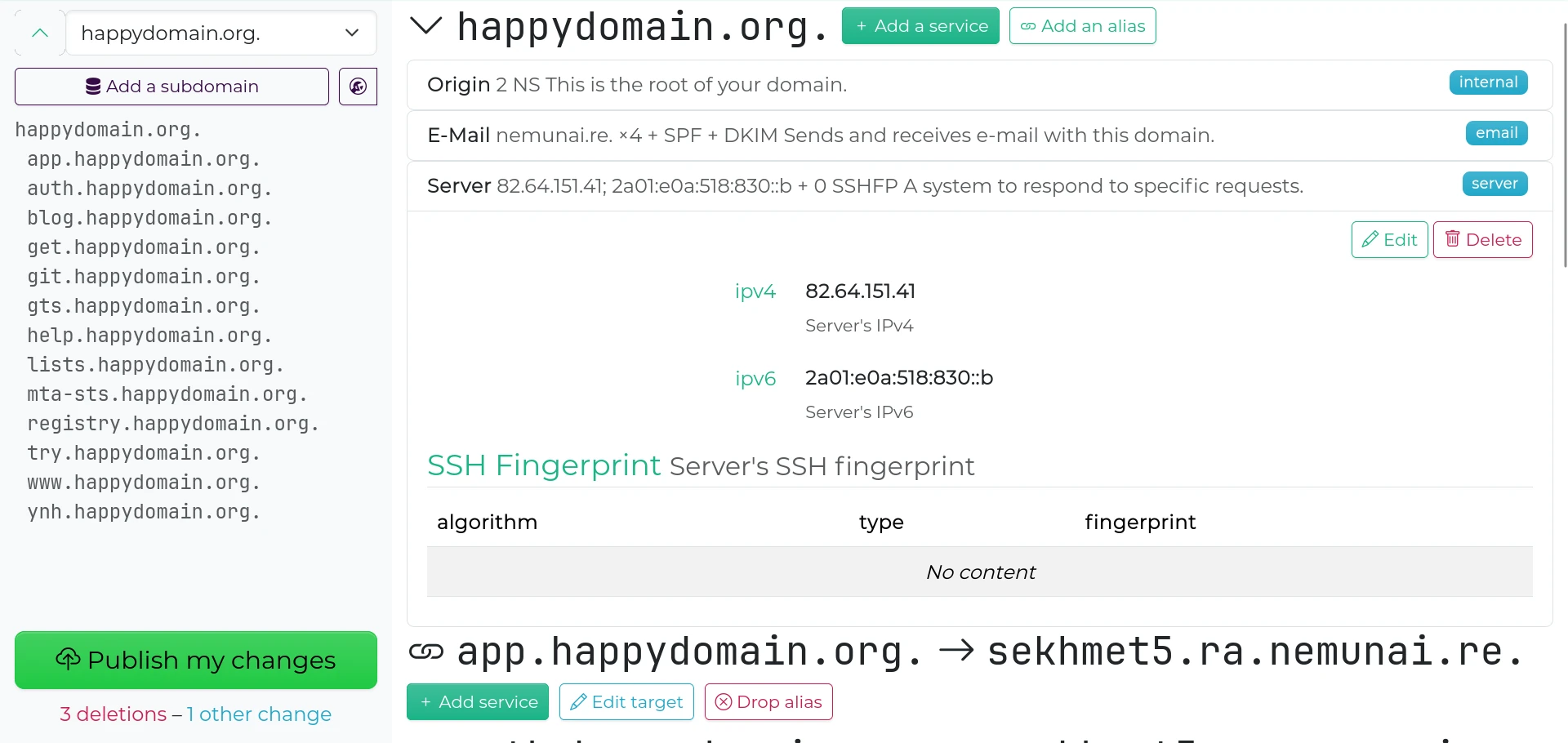Screen dimensions: 1568x743
Task: Click Edit target for the alias
Action: (626, 702)
